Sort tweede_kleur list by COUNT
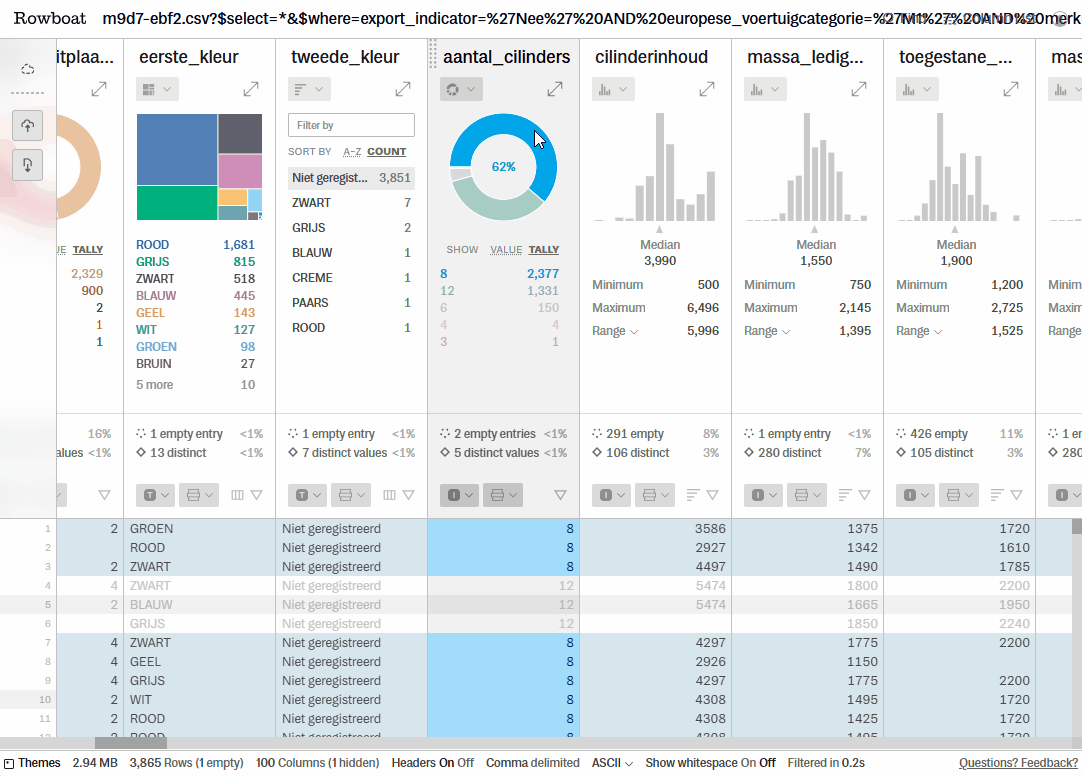Viewport: 1082px width, 776px height. [386, 152]
